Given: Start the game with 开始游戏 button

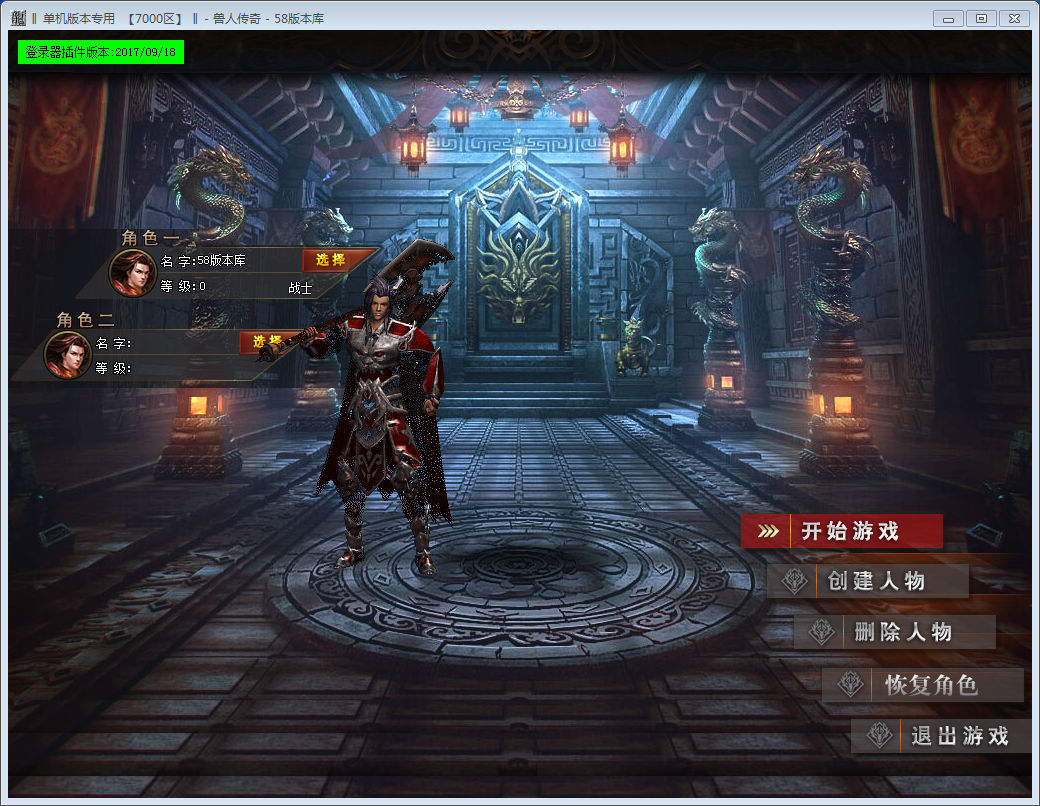Looking at the screenshot, I should [x=842, y=531].
